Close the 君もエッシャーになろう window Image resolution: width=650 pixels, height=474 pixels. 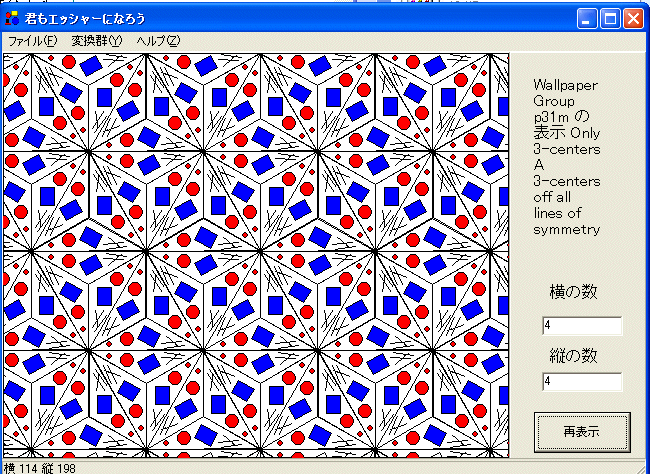pos(633,19)
